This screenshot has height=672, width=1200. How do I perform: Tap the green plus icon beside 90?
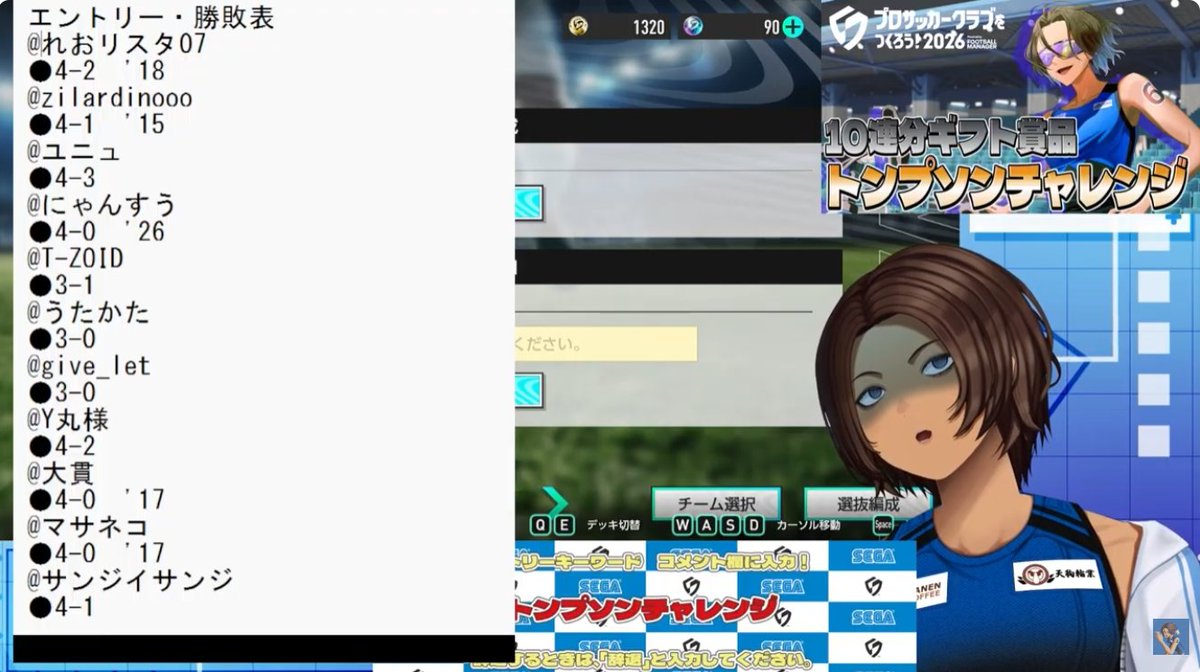pos(792,27)
